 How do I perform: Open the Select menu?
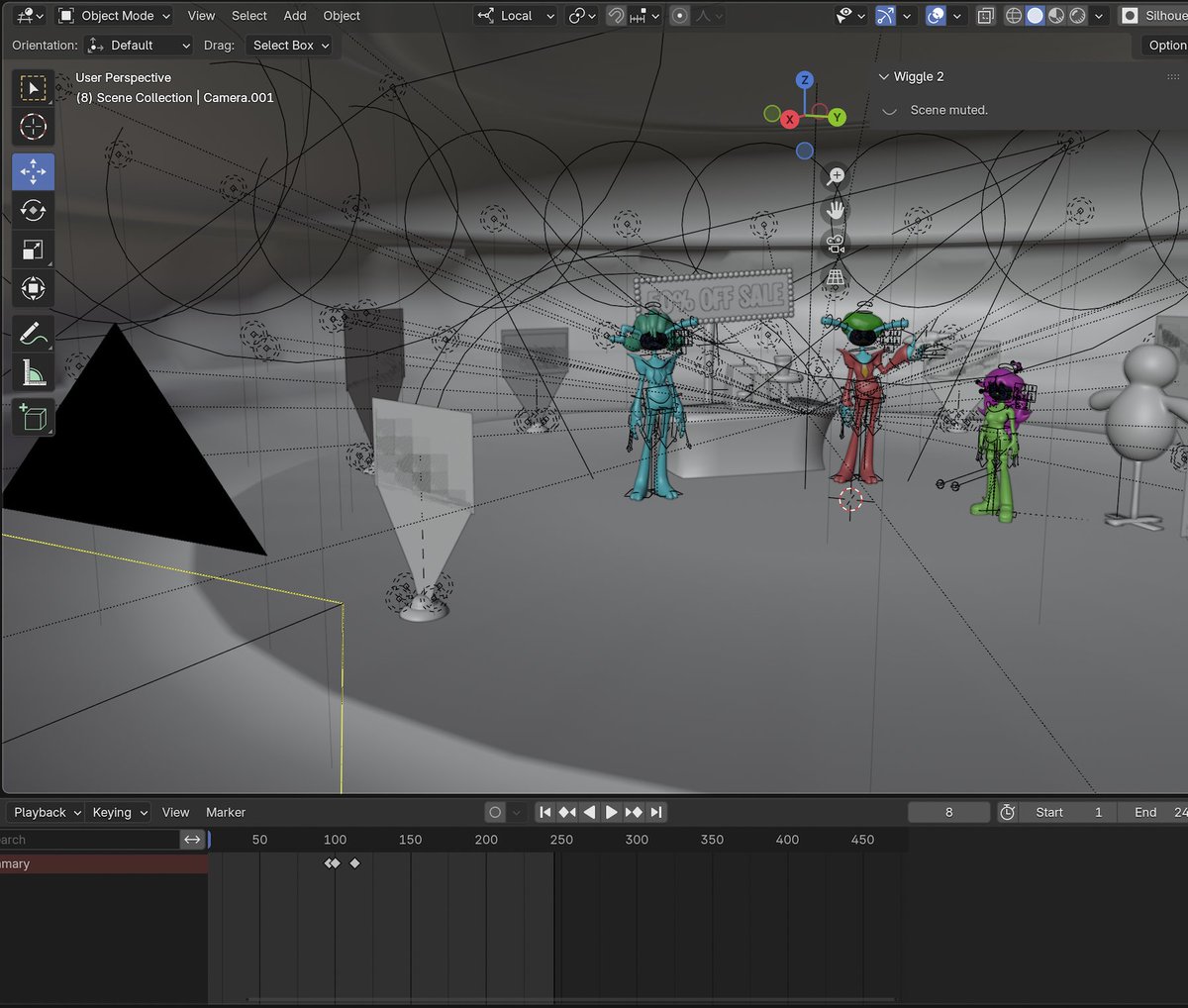248,15
